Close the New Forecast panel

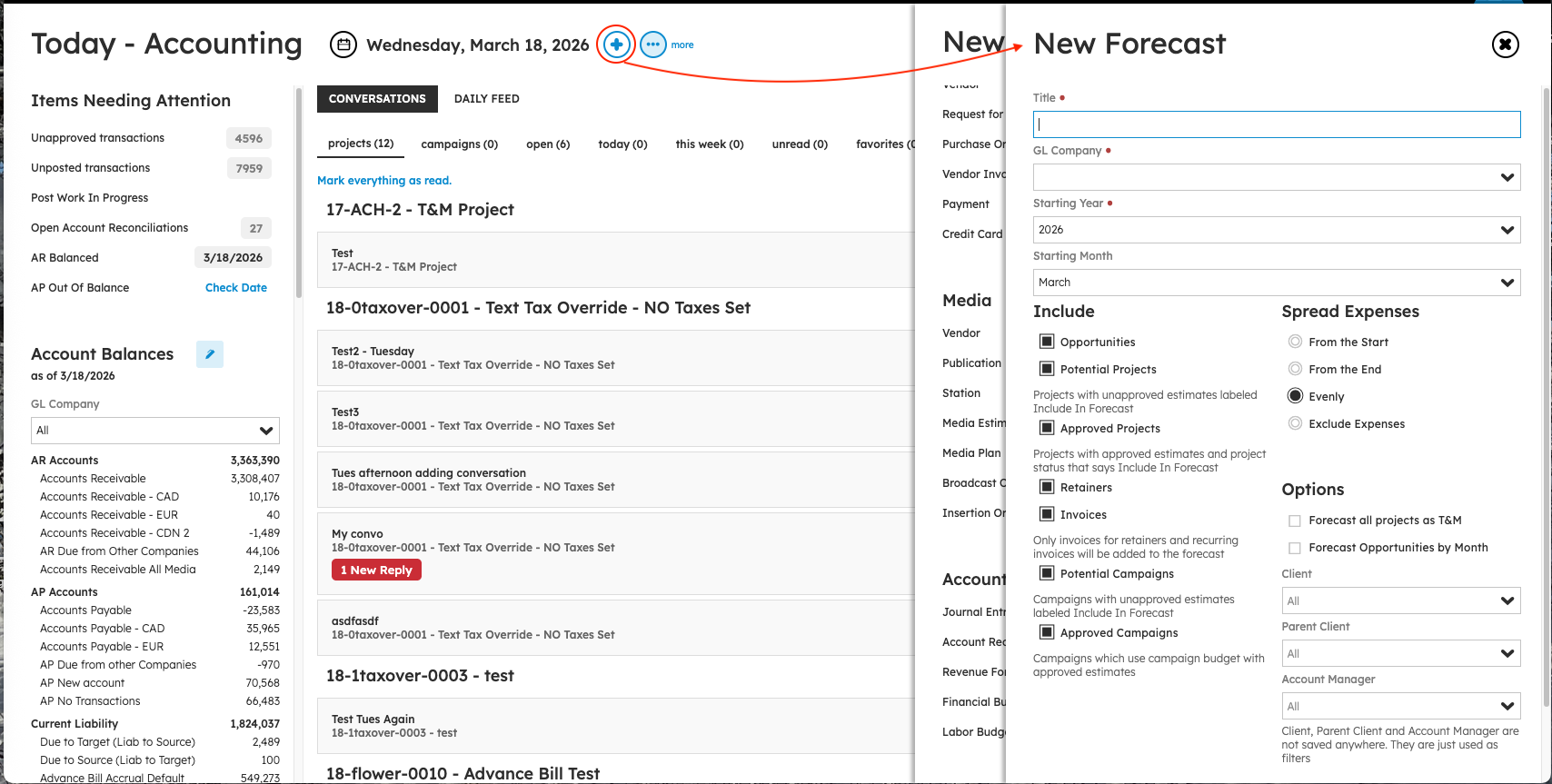point(1506,44)
